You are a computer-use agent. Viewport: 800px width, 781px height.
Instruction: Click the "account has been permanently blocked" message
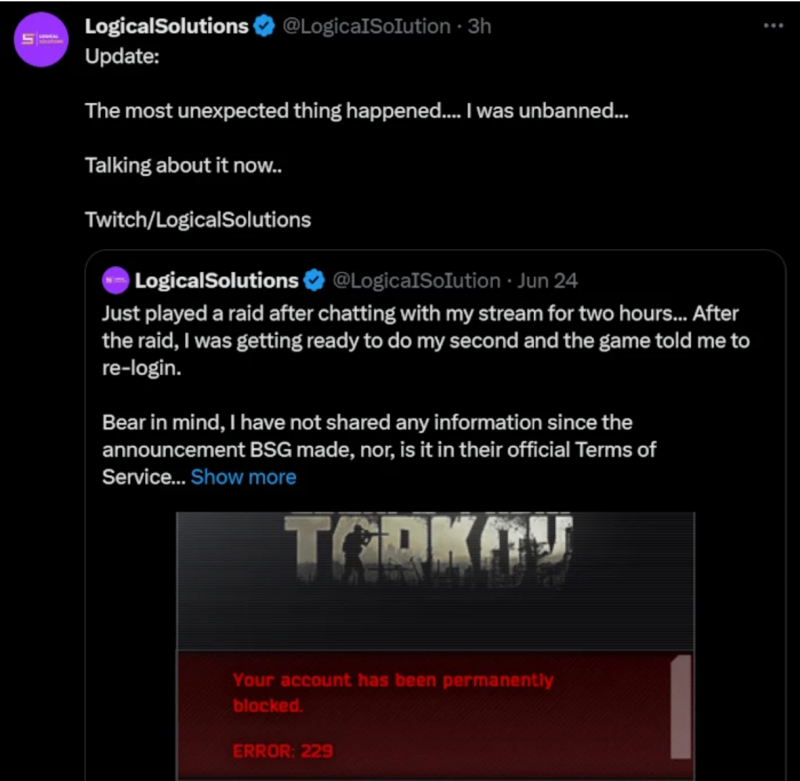click(x=393, y=692)
